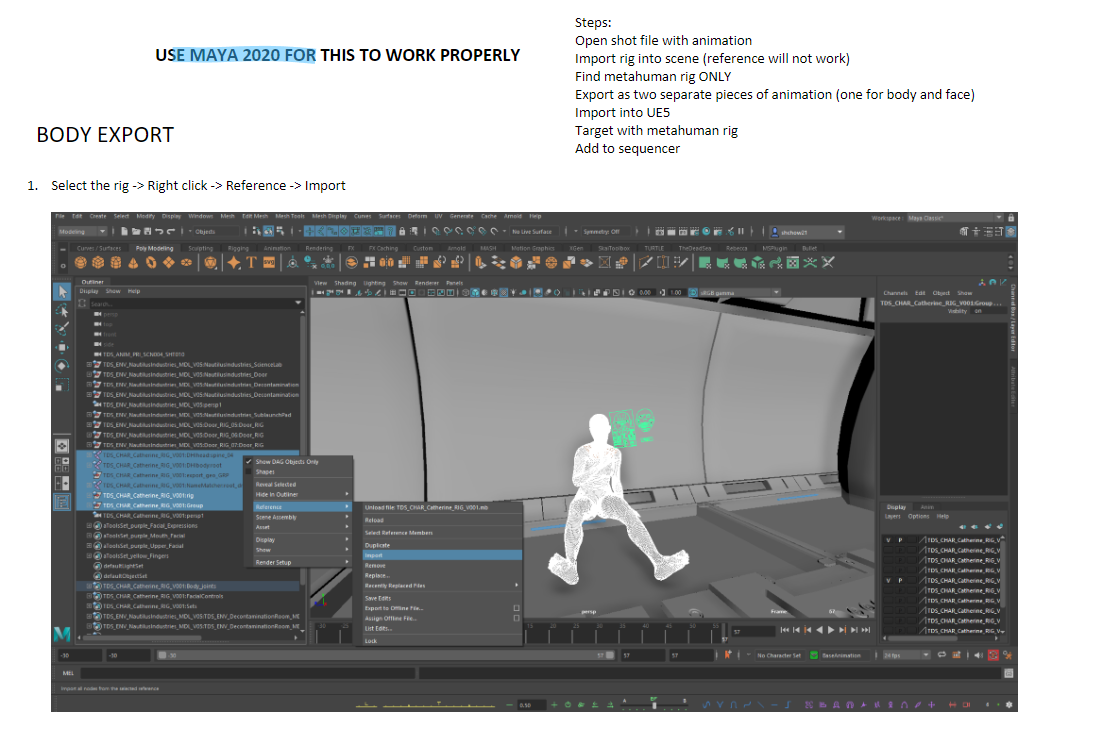The image size is (1117, 742).
Task: Create polygon Type text with T icon
Action: click(251, 263)
